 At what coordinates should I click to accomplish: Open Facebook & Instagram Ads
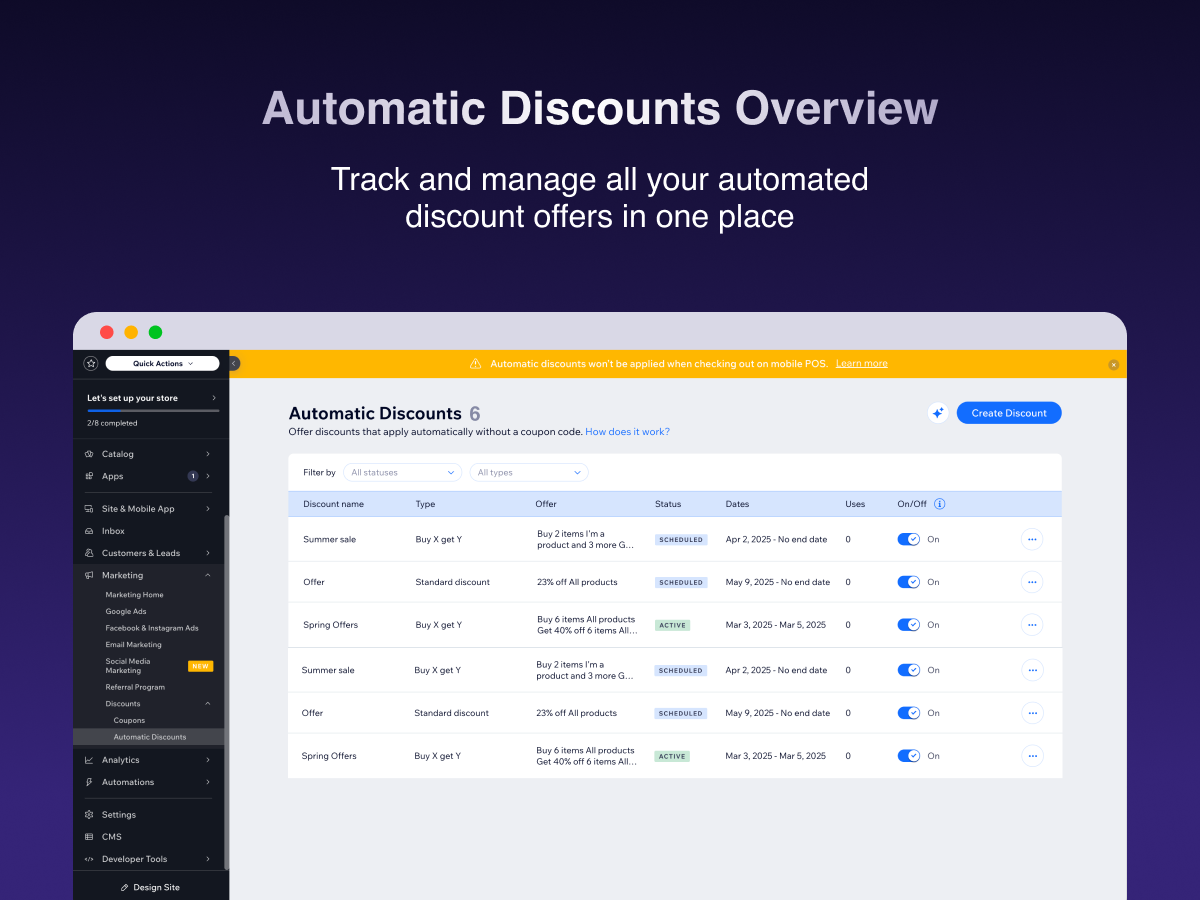[x=152, y=628]
